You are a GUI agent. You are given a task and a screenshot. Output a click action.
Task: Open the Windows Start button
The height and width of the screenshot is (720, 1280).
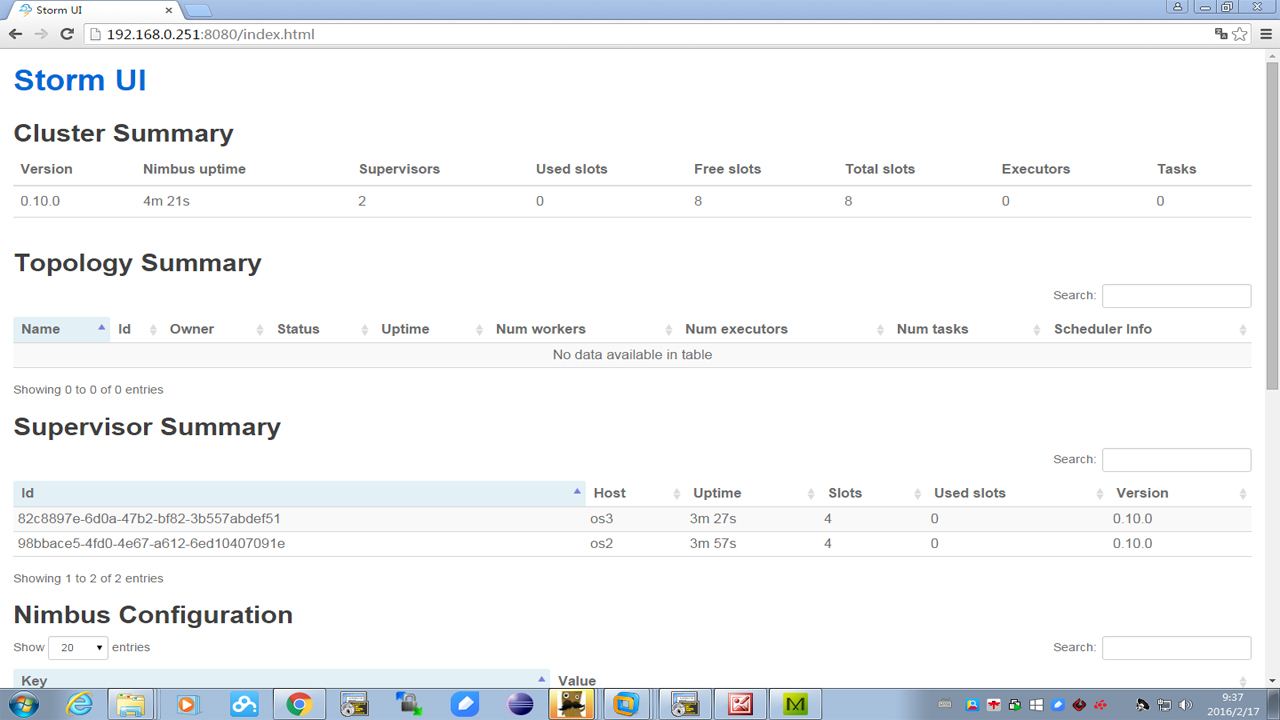click(22, 704)
